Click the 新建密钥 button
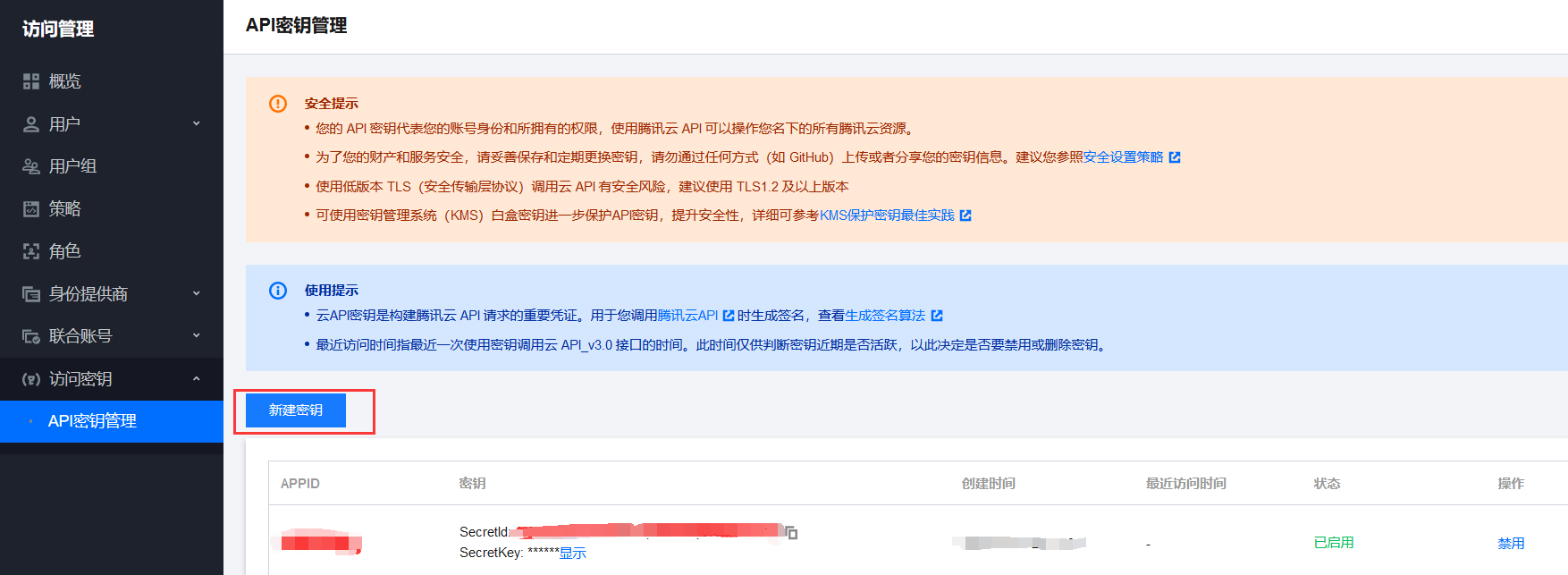The height and width of the screenshot is (575, 1568). tap(296, 410)
